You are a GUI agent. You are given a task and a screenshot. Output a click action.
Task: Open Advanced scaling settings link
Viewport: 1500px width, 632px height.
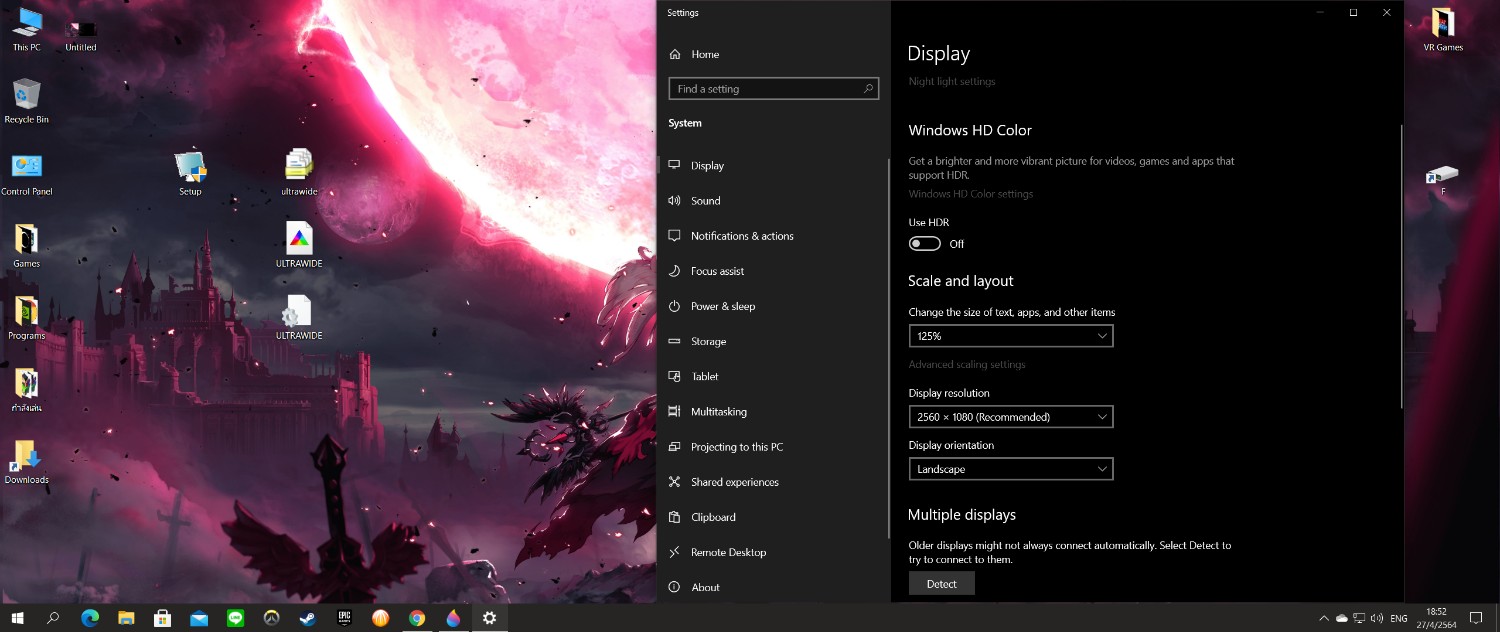967,365
